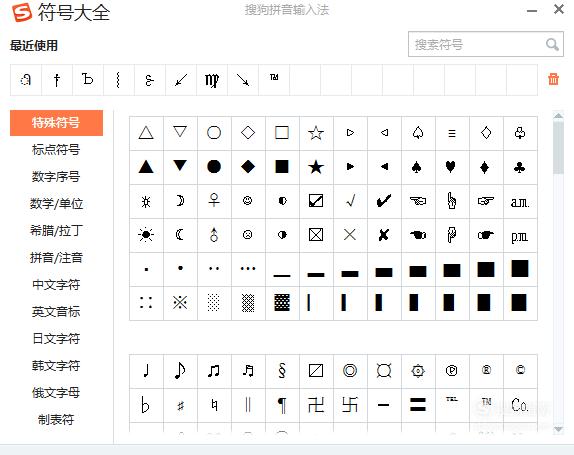Switch to the 数字序号 category
The height and width of the screenshot is (455, 574).
pyautogui.click(x=56, y=176)
